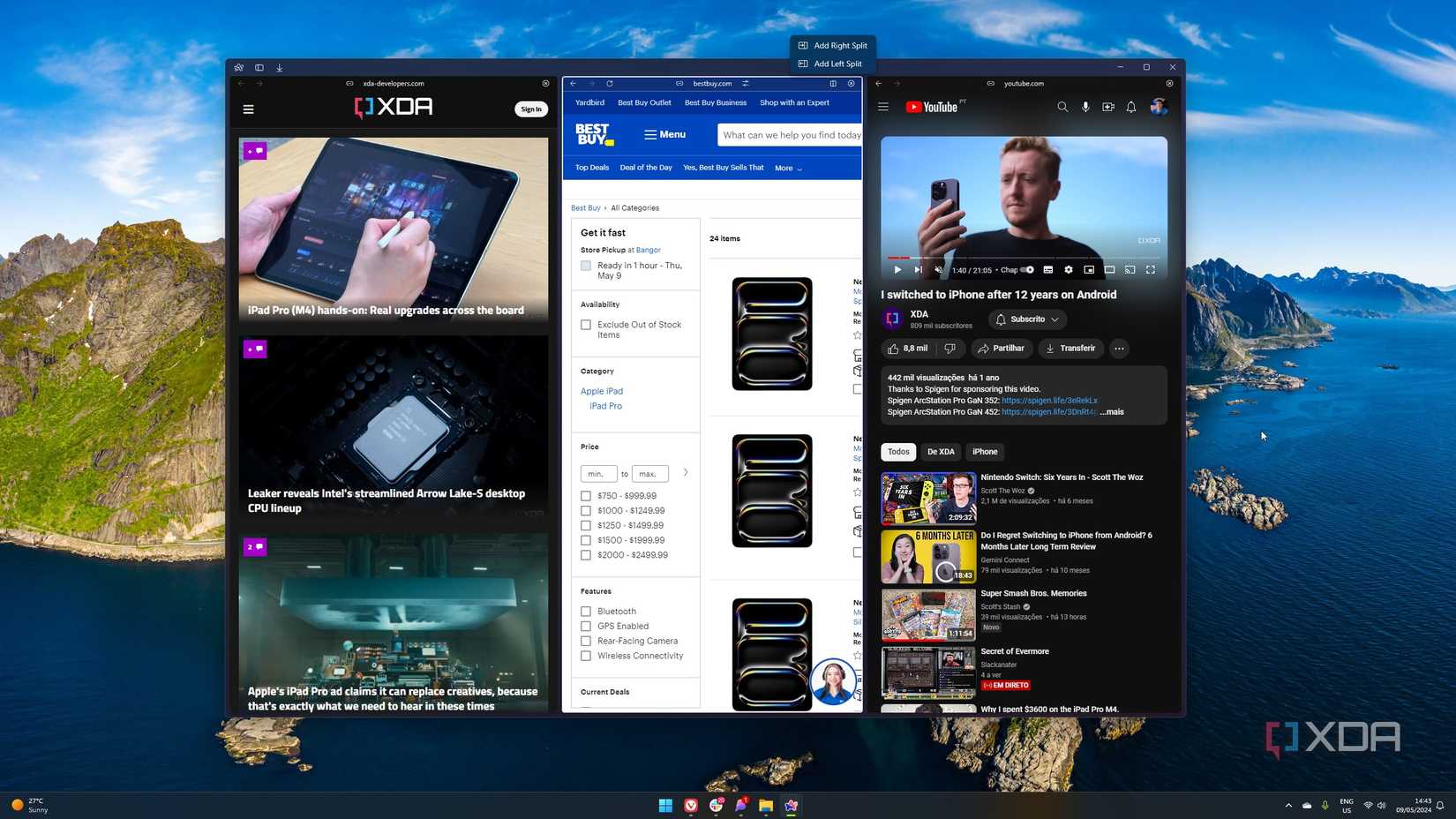Expand Best Buy More dropdown

[788, 168]
